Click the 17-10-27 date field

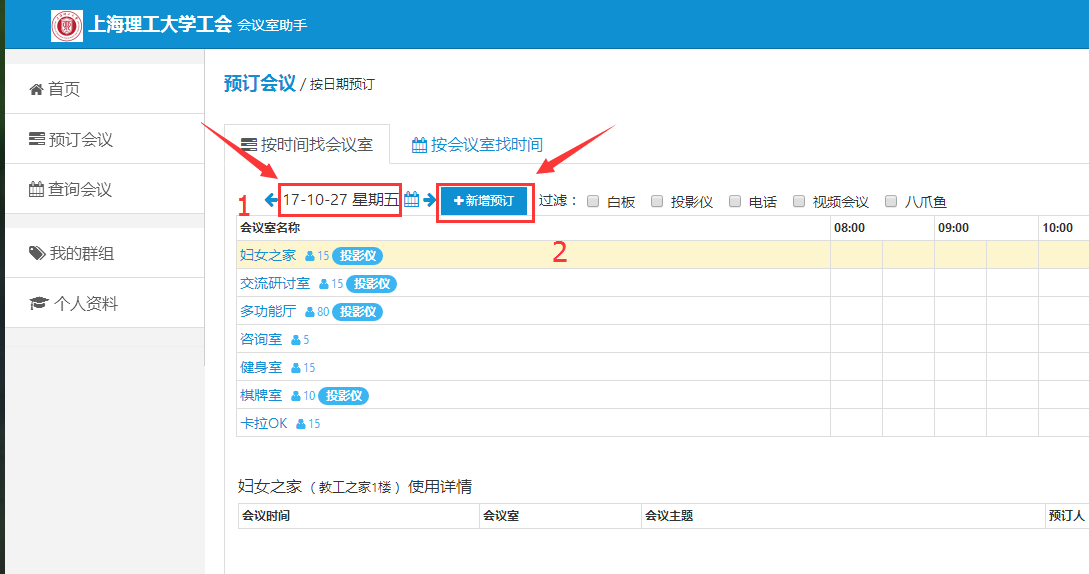[x=340, y=200]
